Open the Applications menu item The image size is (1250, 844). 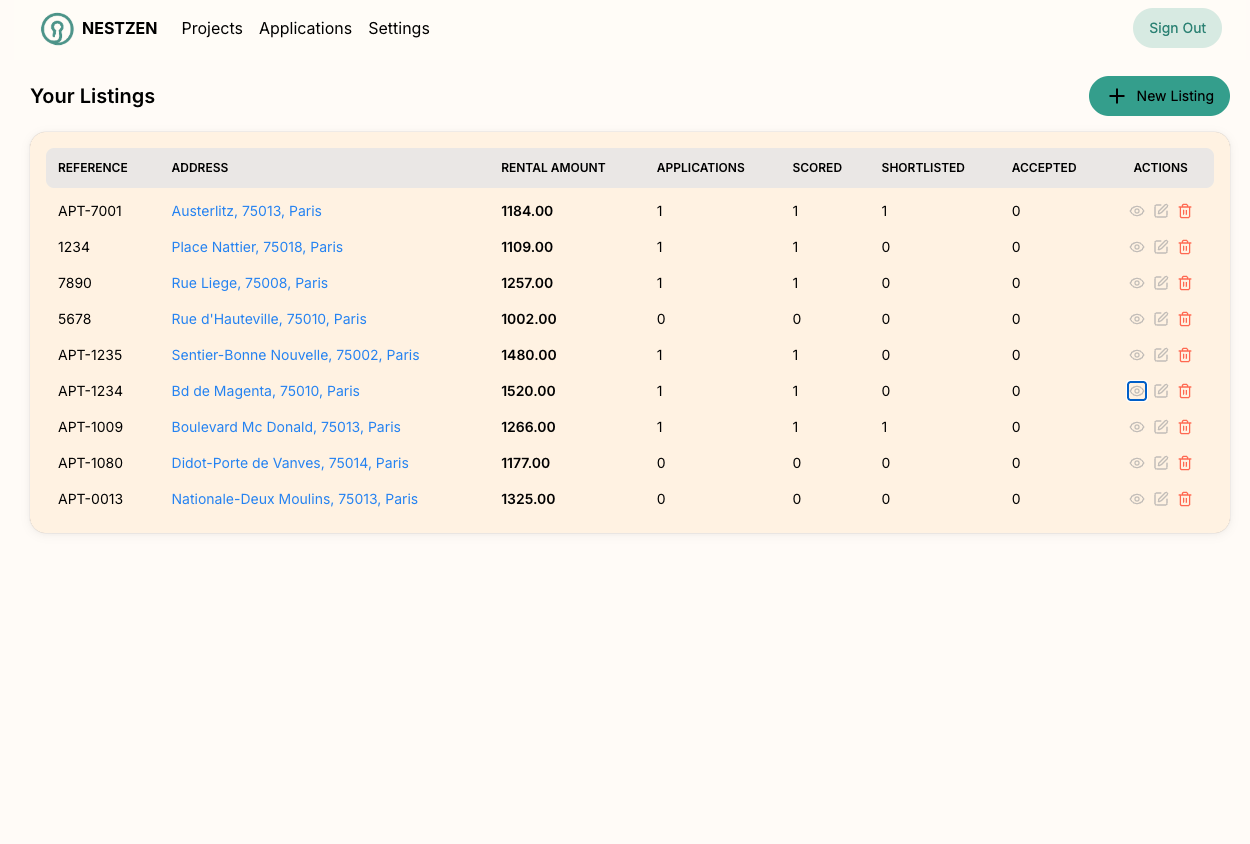[x=305, y=28]
